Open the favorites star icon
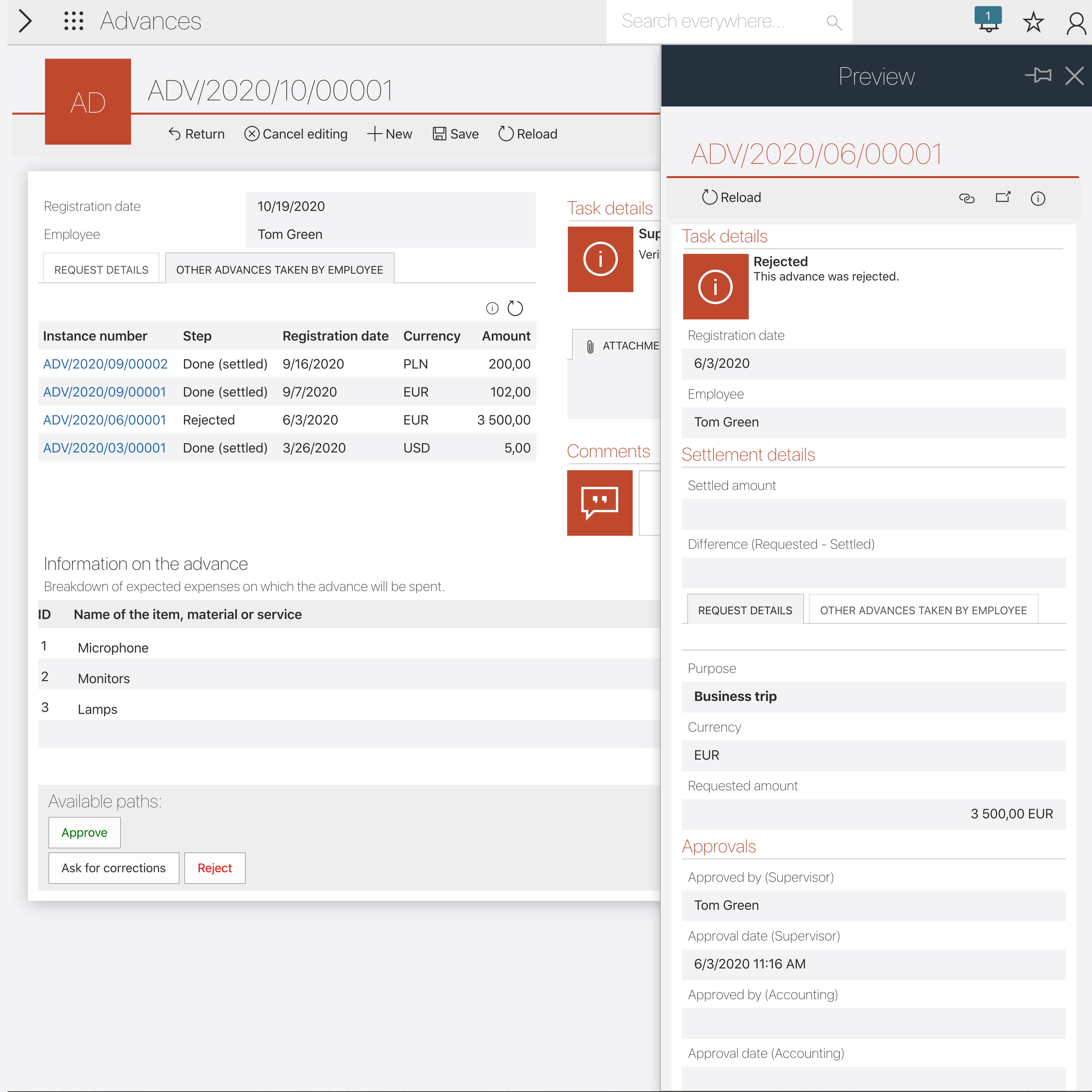Image resolution: width=1092 pixels, height=1092 pixels. [x=1033, y=22]
